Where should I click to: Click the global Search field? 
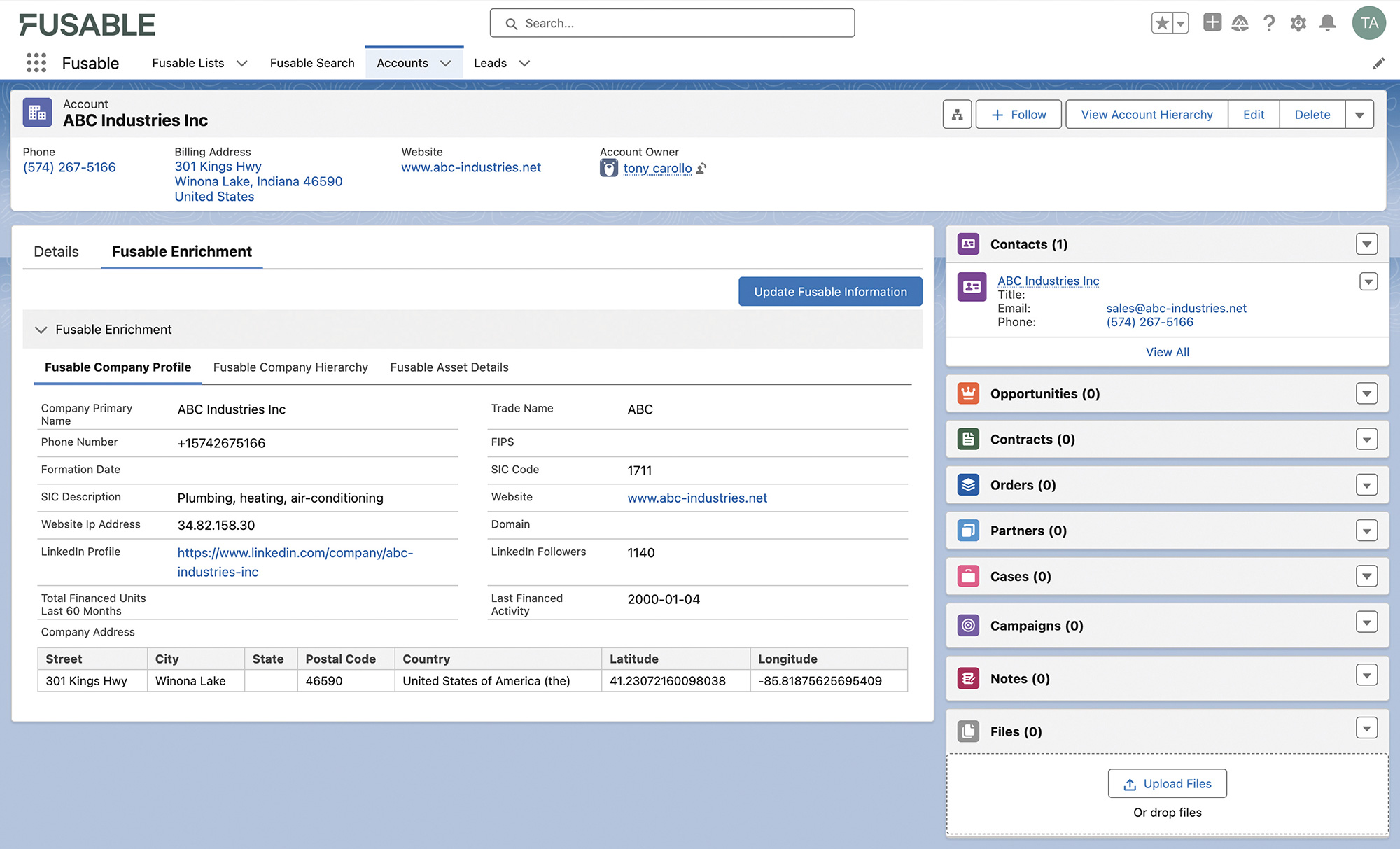(x=672, y=23)
